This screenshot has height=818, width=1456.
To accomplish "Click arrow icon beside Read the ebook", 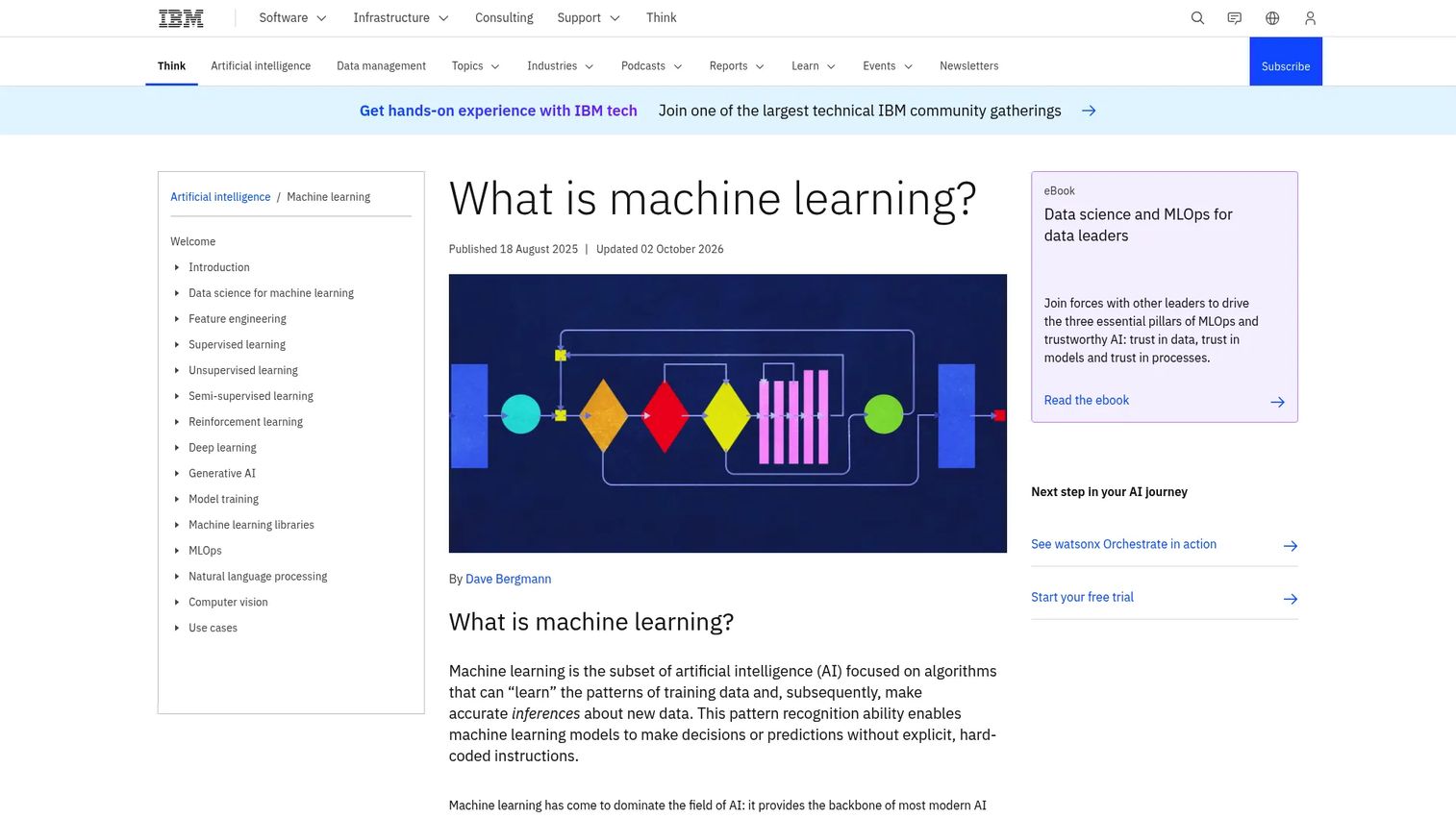I will pyautogui.click(x=1277, y=402).
